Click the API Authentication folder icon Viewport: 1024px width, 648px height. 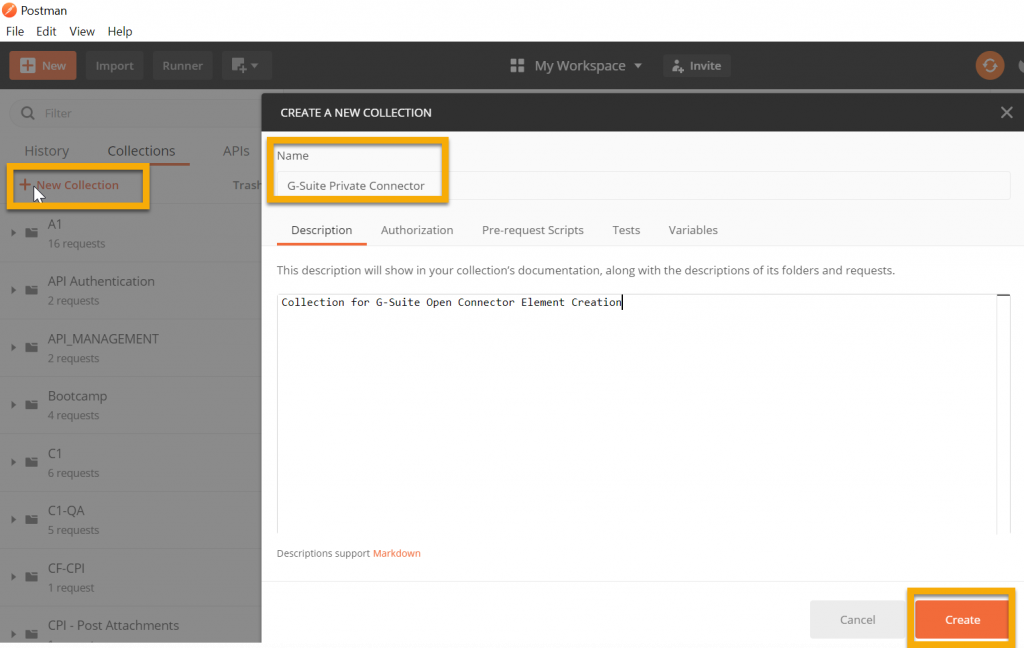pos(31,289)
